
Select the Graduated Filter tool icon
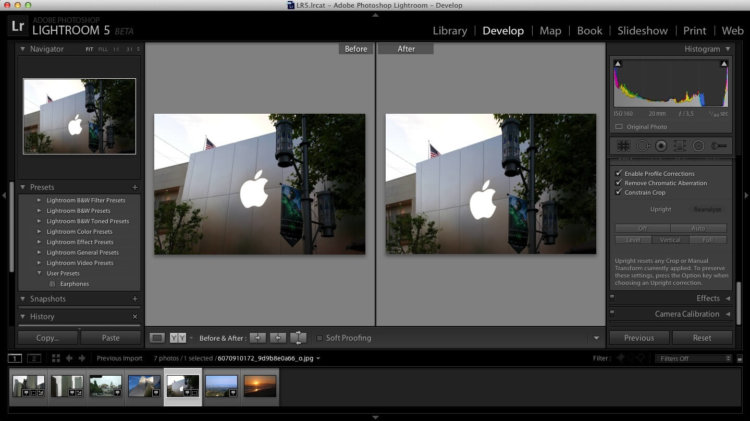tap(680, 145)
